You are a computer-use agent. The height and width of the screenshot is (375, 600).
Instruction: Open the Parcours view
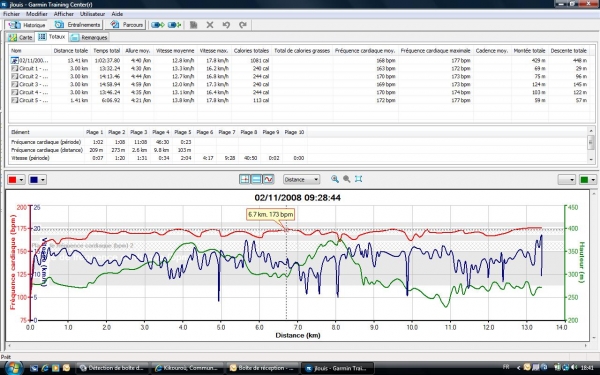tap(127, 25)
